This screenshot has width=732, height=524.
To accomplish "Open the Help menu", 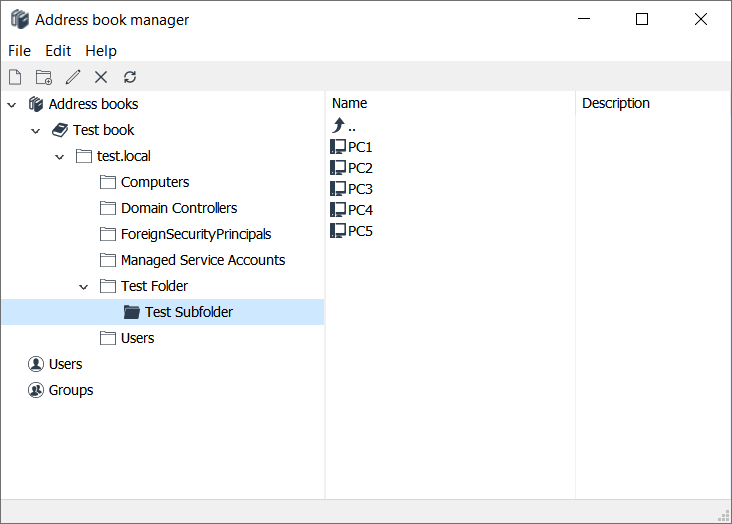I will click(101, 50).
